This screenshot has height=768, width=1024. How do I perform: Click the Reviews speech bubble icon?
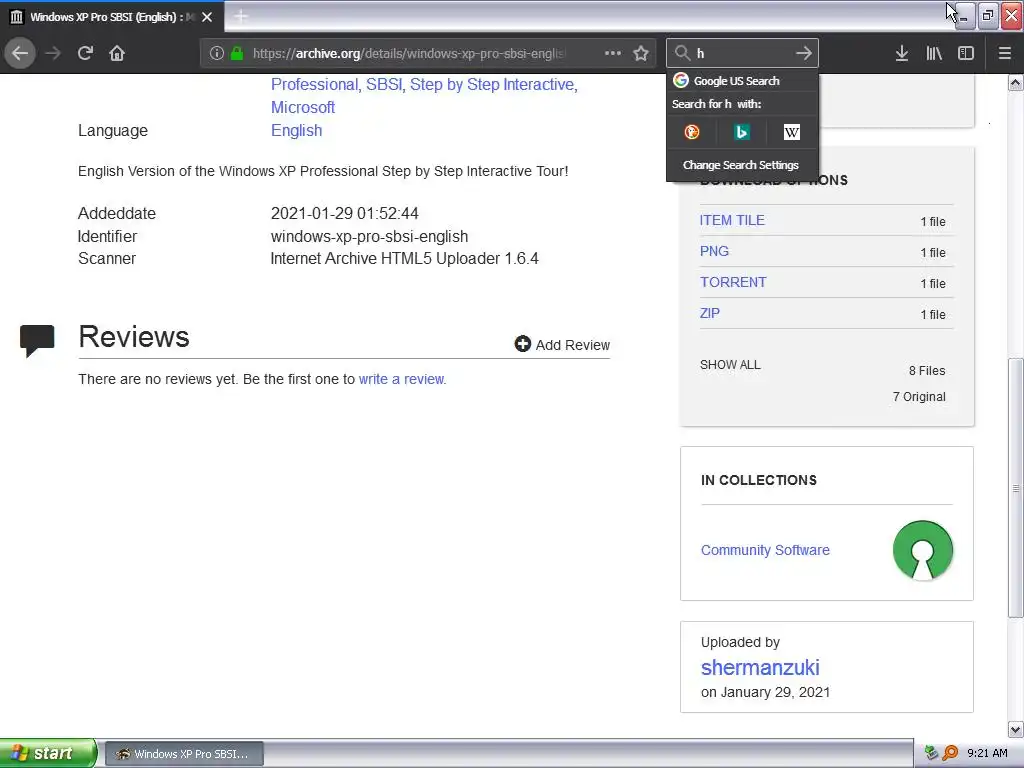coord(37,340)
